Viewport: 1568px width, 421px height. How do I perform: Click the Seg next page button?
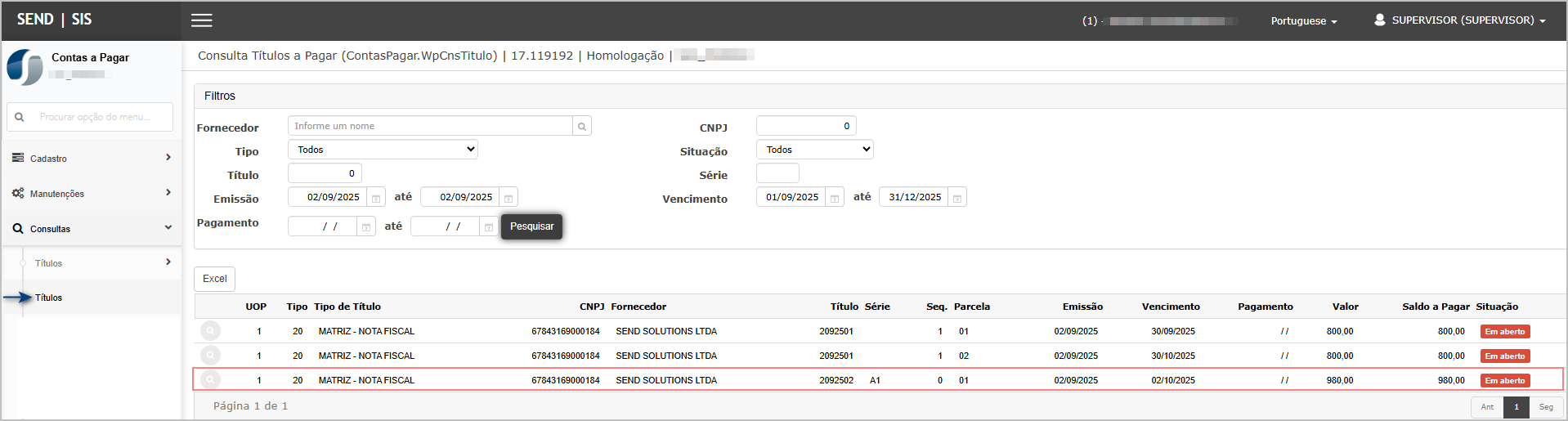1546,407
